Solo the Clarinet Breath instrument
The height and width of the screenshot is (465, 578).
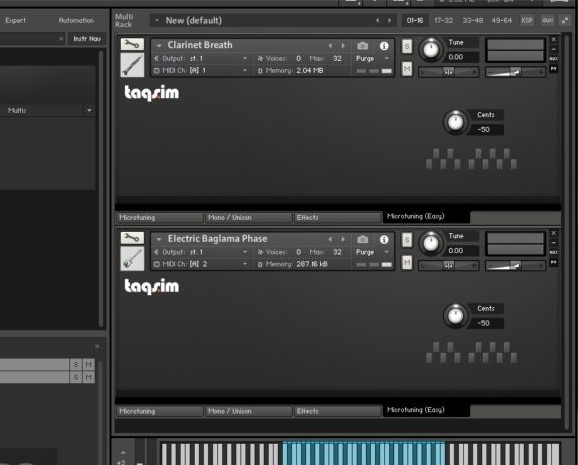click(x=407, y=46)
